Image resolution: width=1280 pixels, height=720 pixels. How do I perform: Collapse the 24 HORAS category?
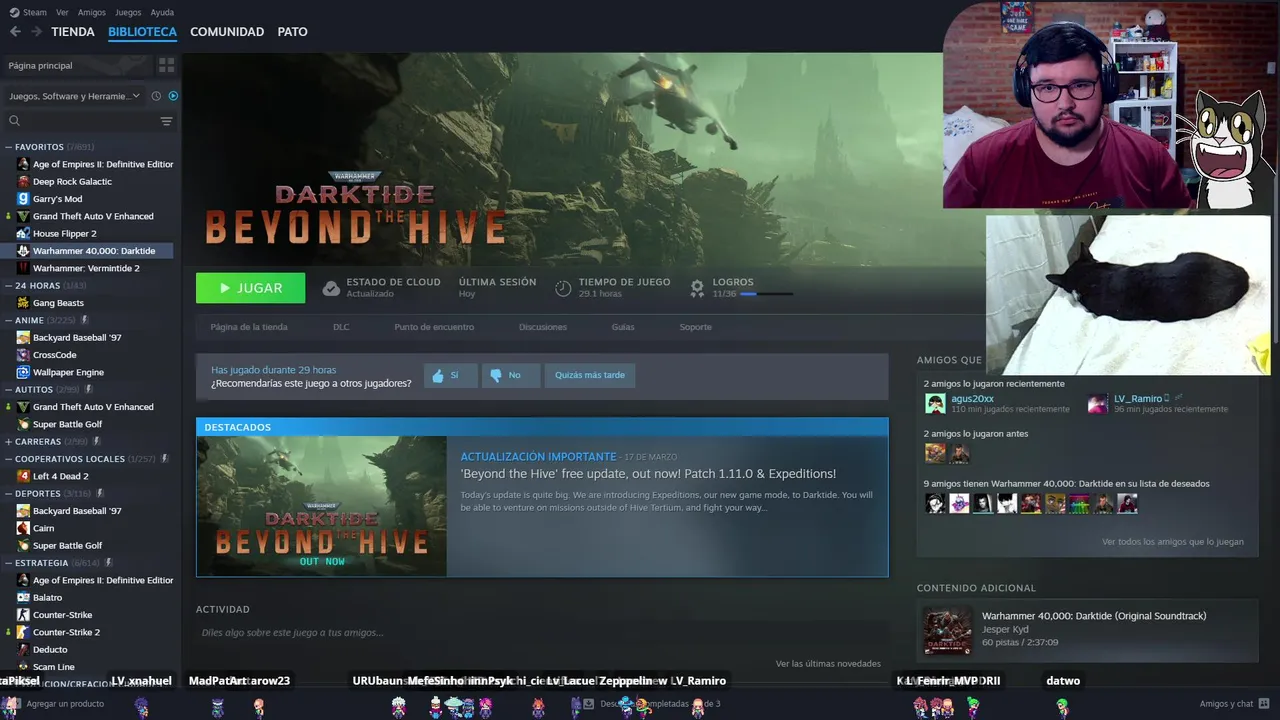point(9,286)
